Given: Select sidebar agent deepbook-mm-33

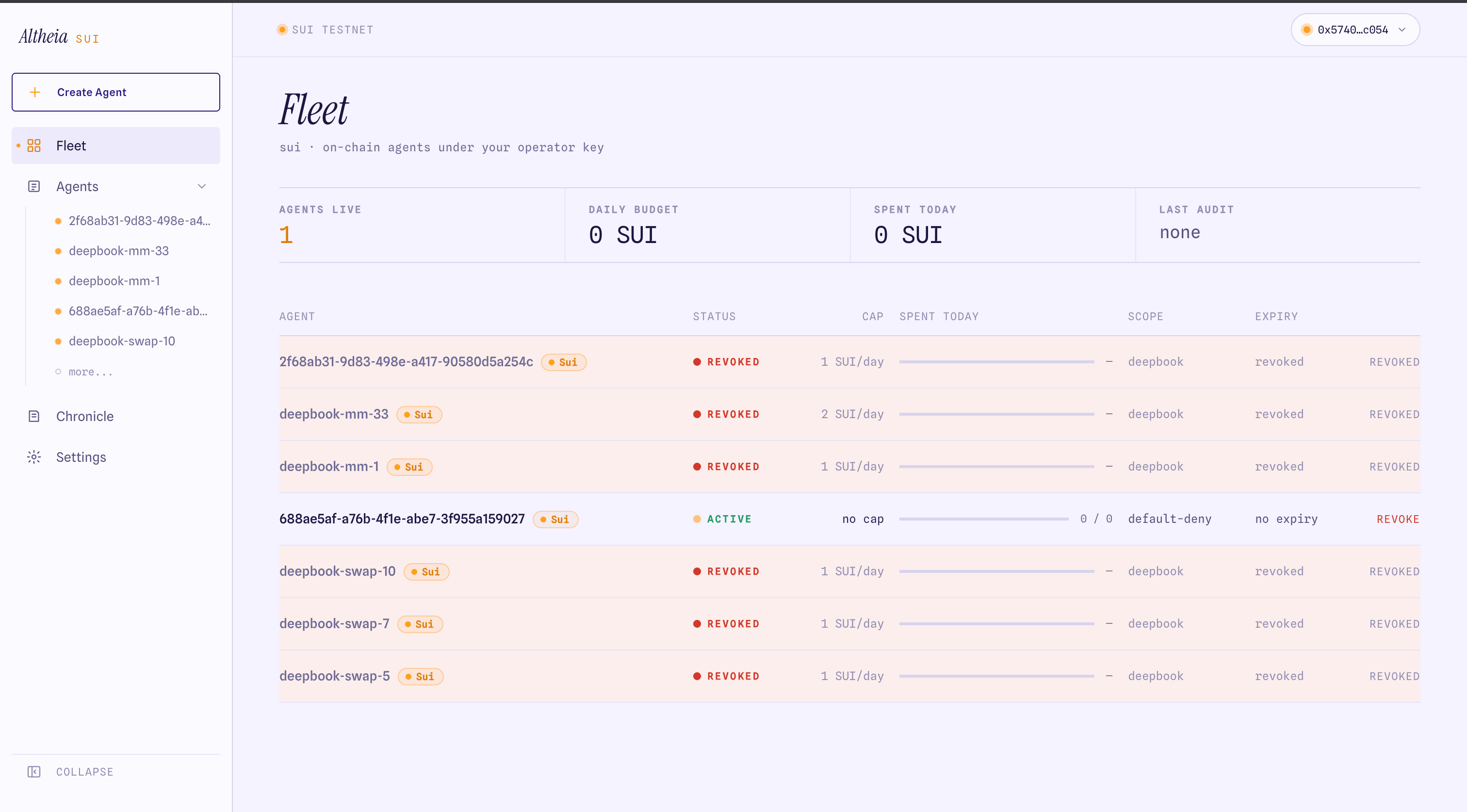Looking at the screenshot, I should (118, 251).
